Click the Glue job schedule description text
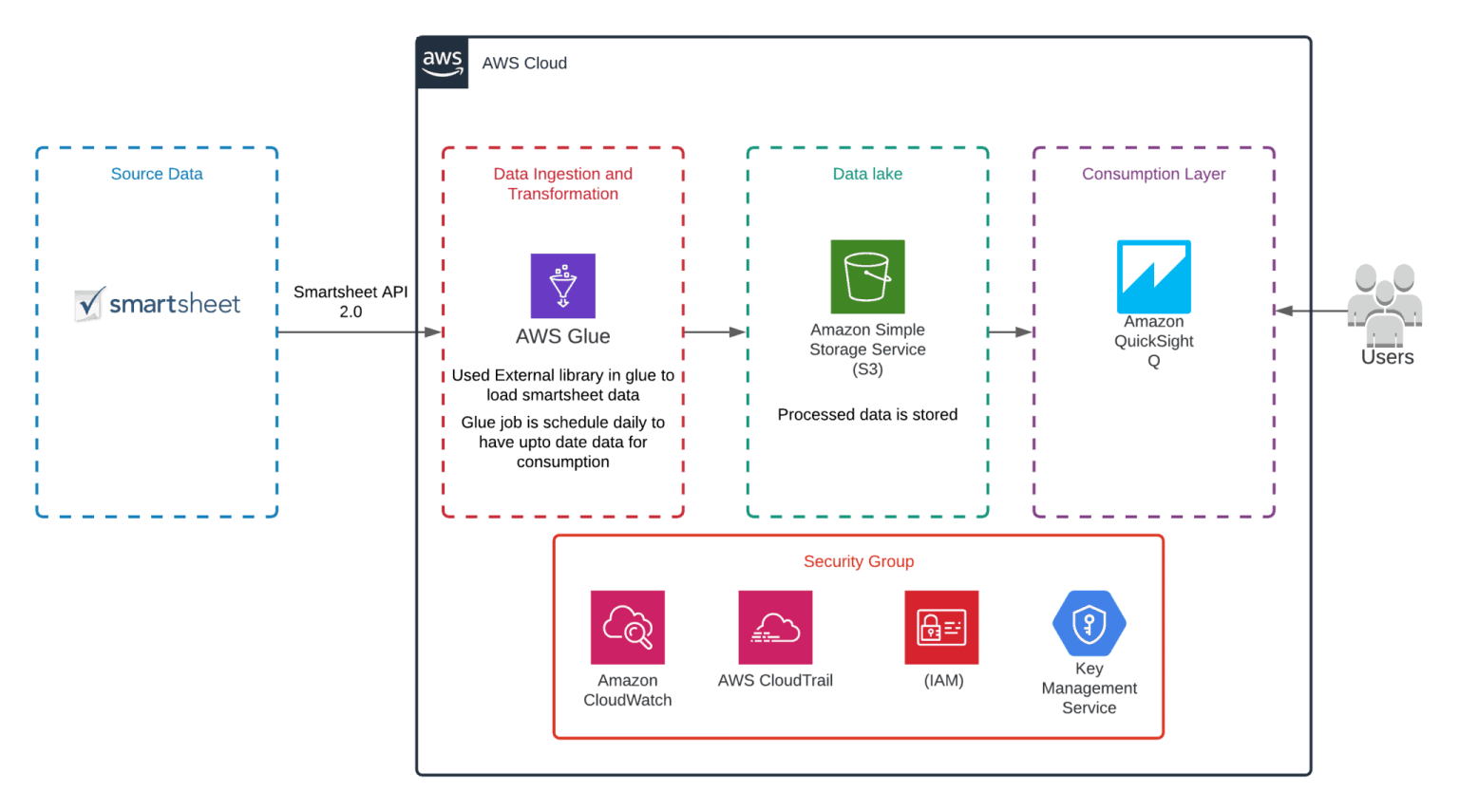 pyautogui.click(x=562, y=442)
